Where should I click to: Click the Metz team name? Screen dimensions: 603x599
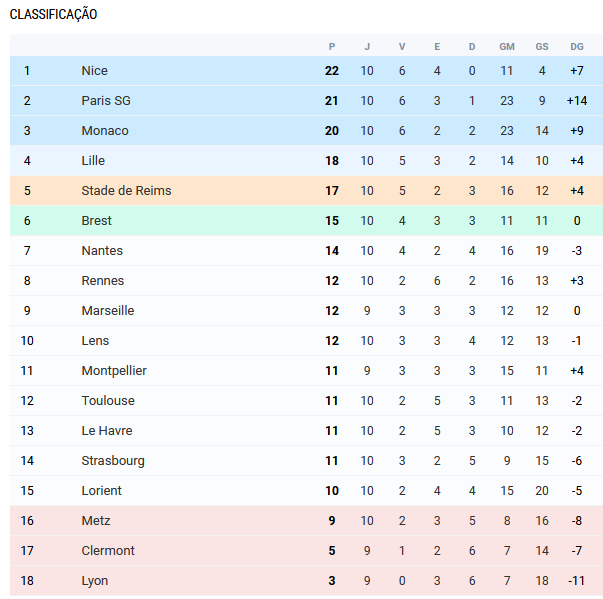point(96,521)
